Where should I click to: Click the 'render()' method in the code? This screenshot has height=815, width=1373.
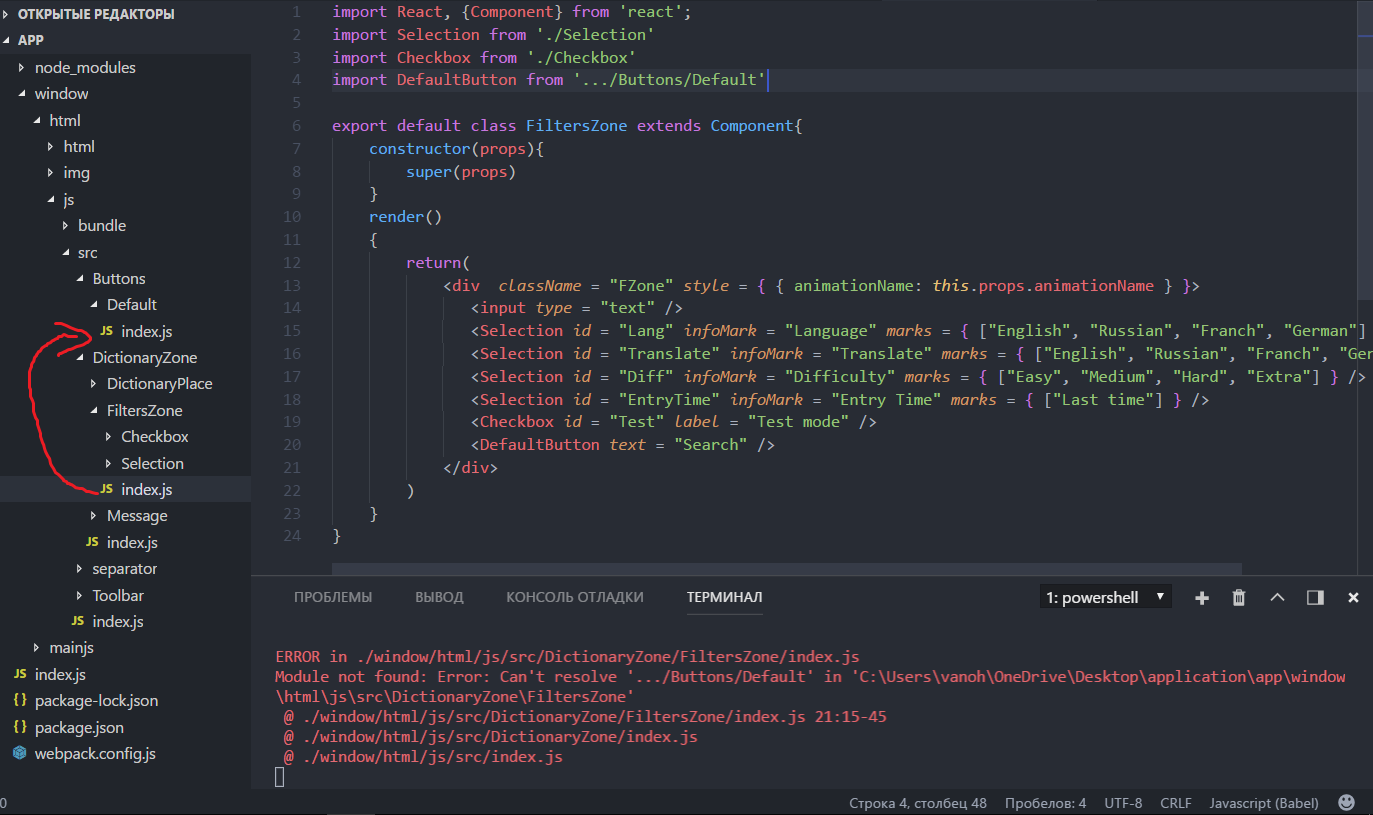(x=405, y=217)
